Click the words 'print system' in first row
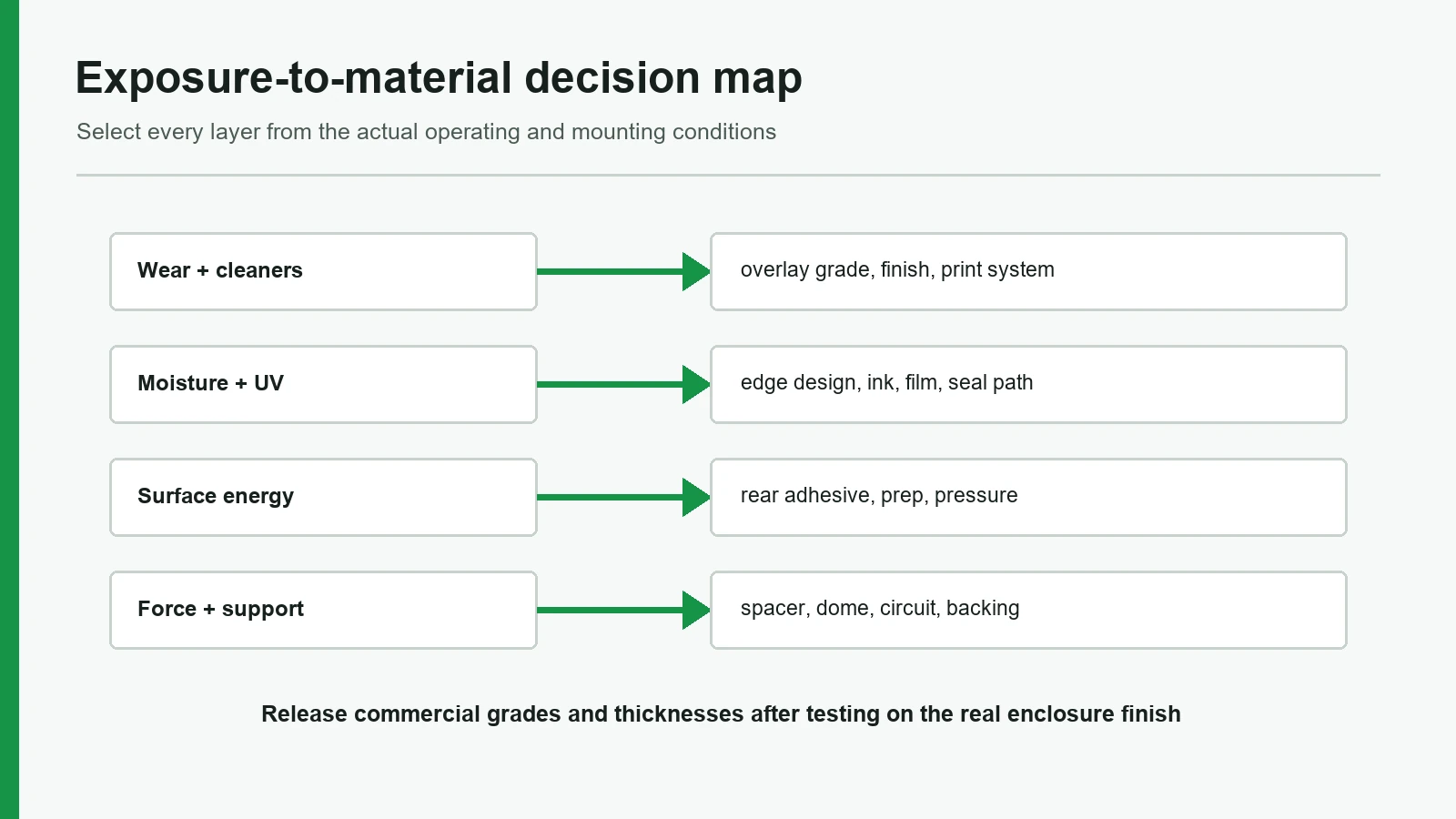 [997, 270]
